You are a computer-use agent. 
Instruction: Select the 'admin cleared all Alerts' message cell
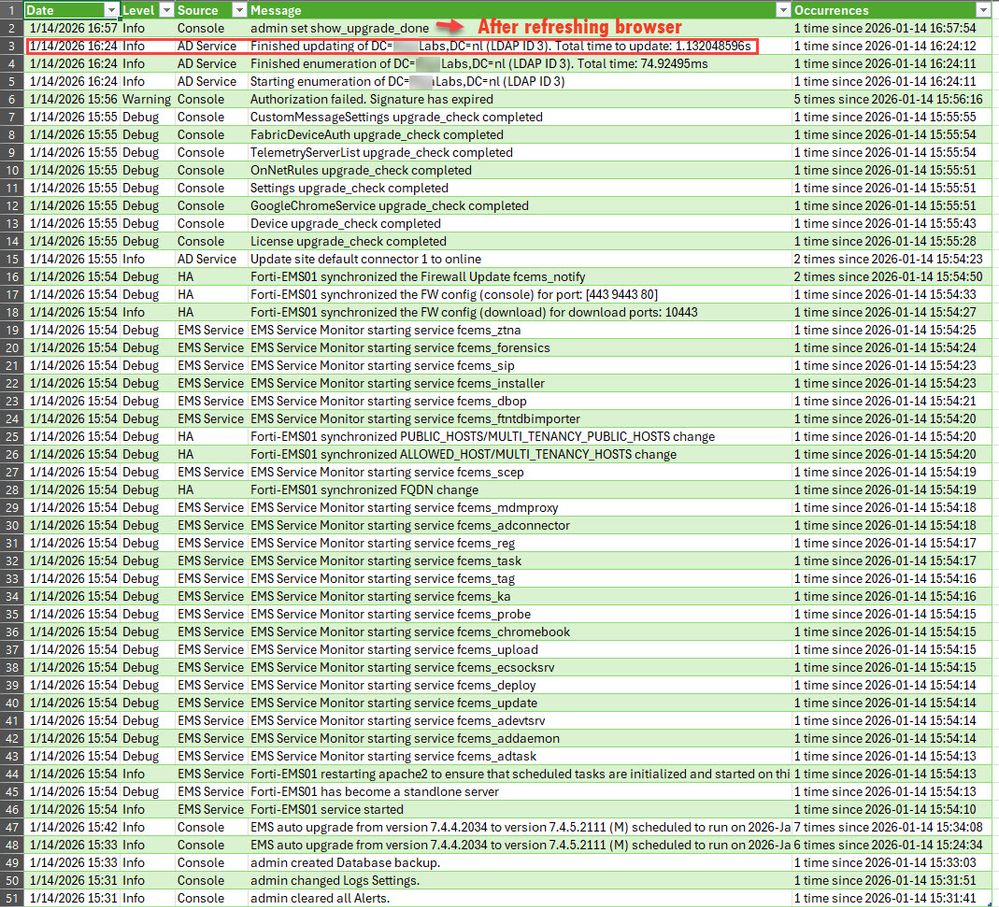[x=330, y=898]
